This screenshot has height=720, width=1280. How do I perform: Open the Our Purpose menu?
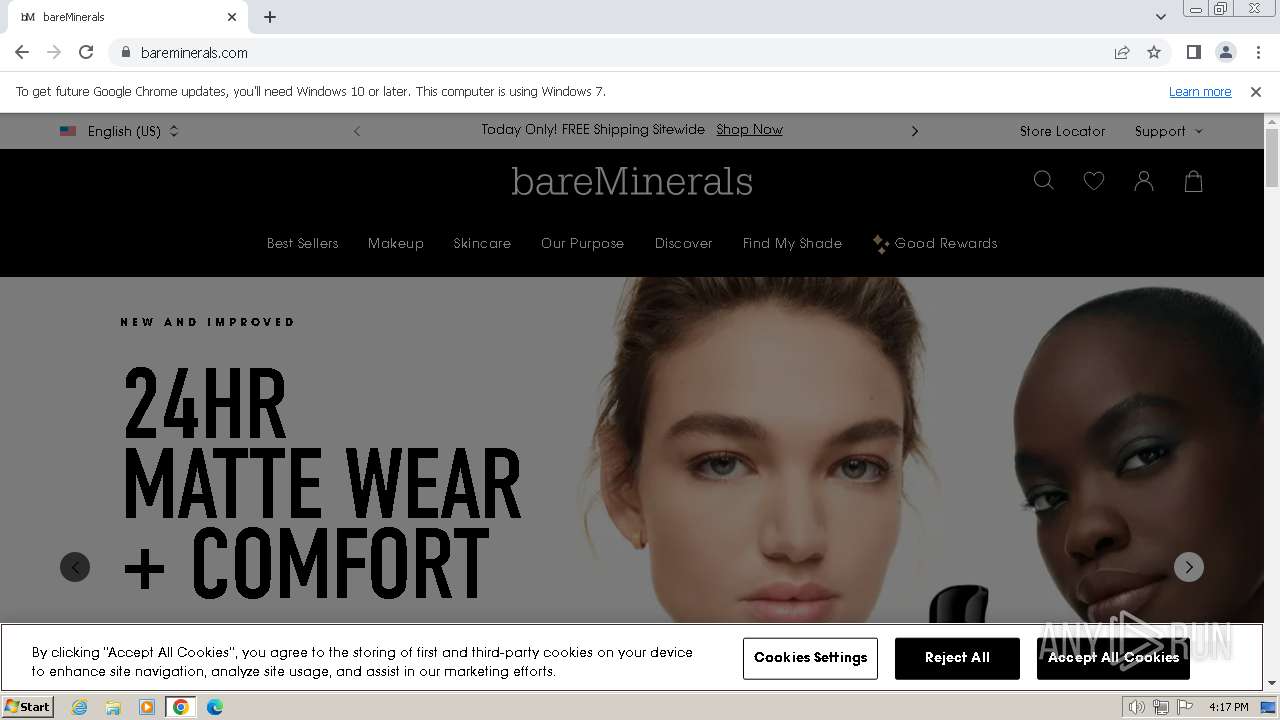(582, 243)
